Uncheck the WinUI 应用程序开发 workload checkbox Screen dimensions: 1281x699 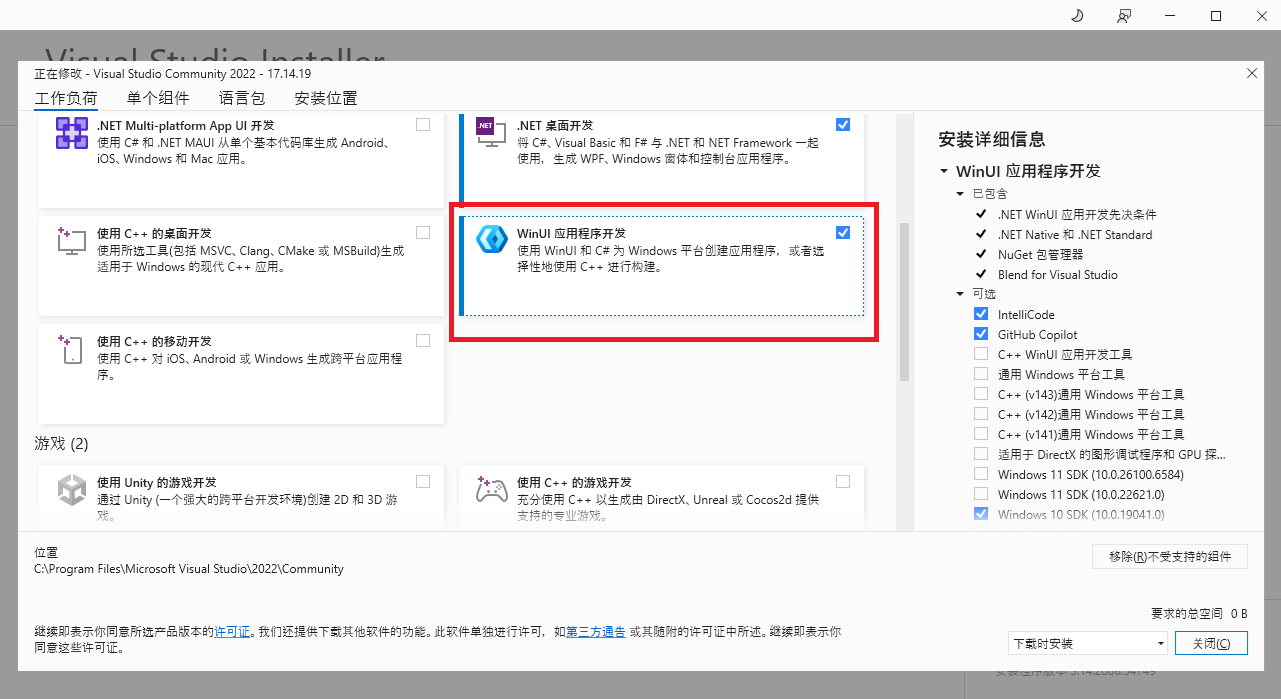[x=843, y=233]
